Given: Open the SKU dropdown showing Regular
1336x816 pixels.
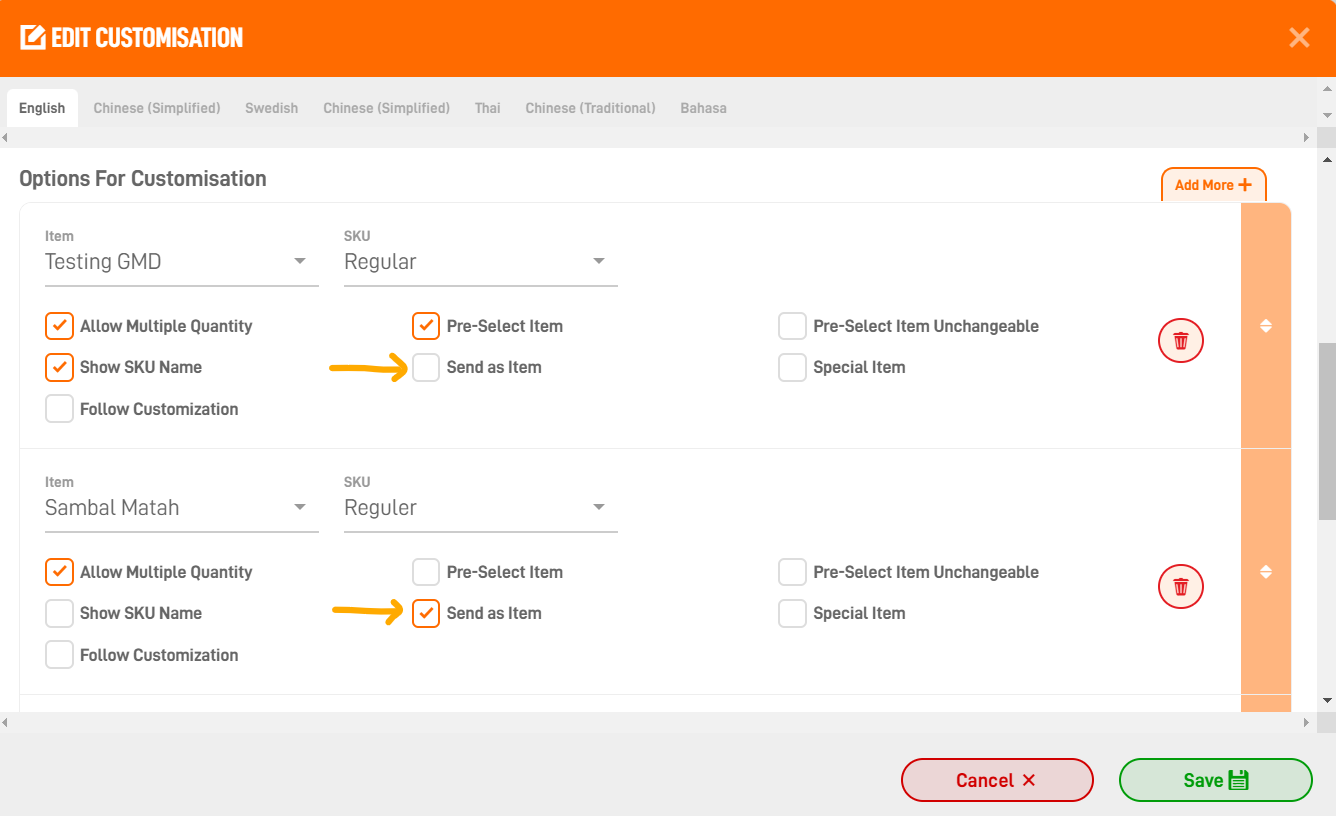Looking at the screenshot, I should tap(481, 262).
